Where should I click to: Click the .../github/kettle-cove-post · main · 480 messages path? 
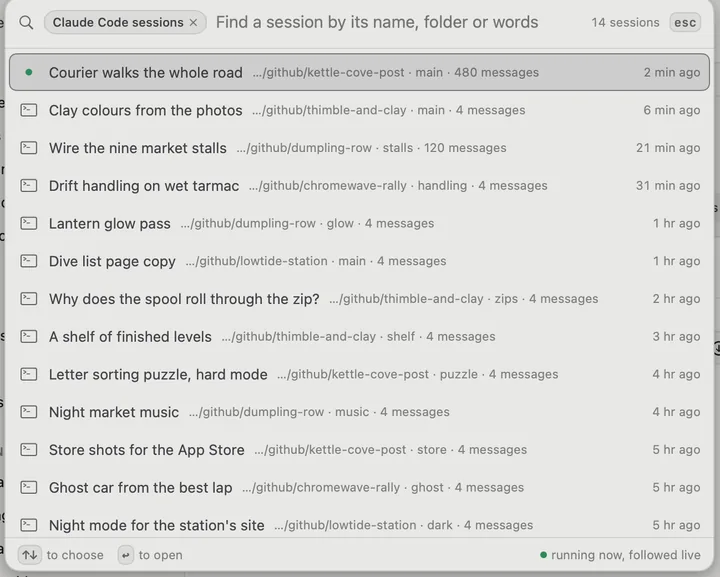[396, 73]
